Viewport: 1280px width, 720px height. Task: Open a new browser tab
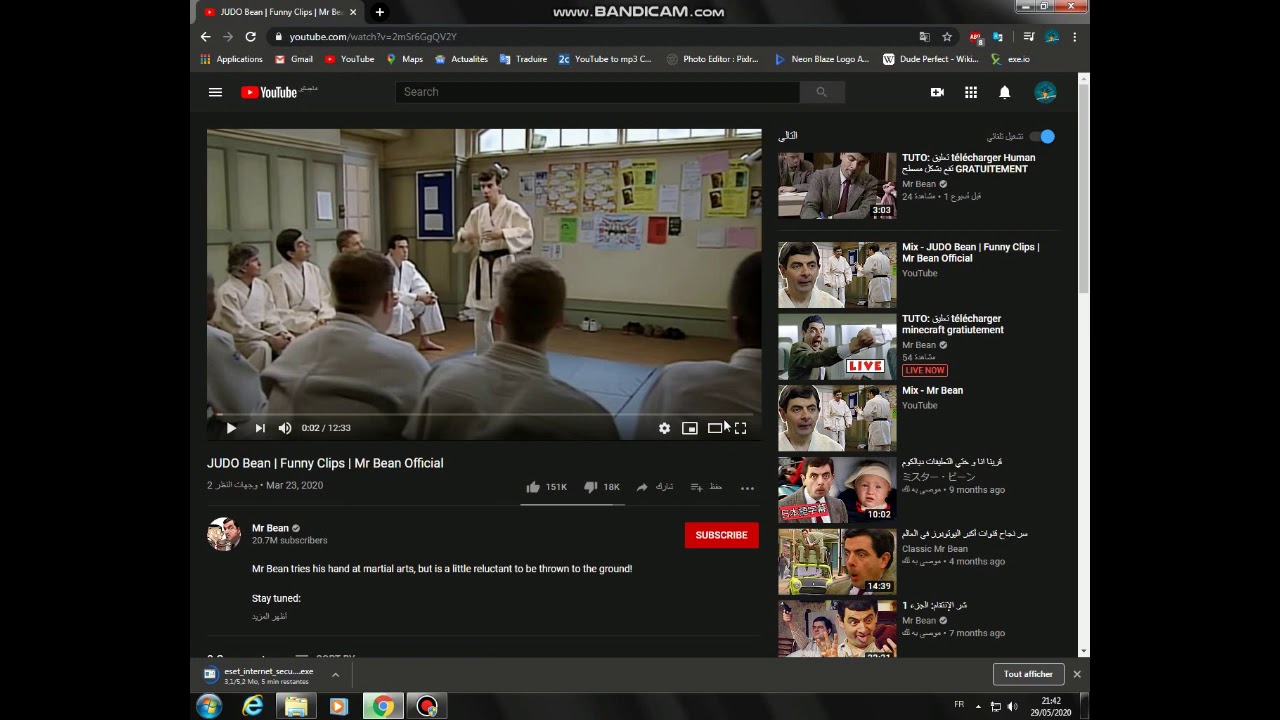[x=379, y=12]
